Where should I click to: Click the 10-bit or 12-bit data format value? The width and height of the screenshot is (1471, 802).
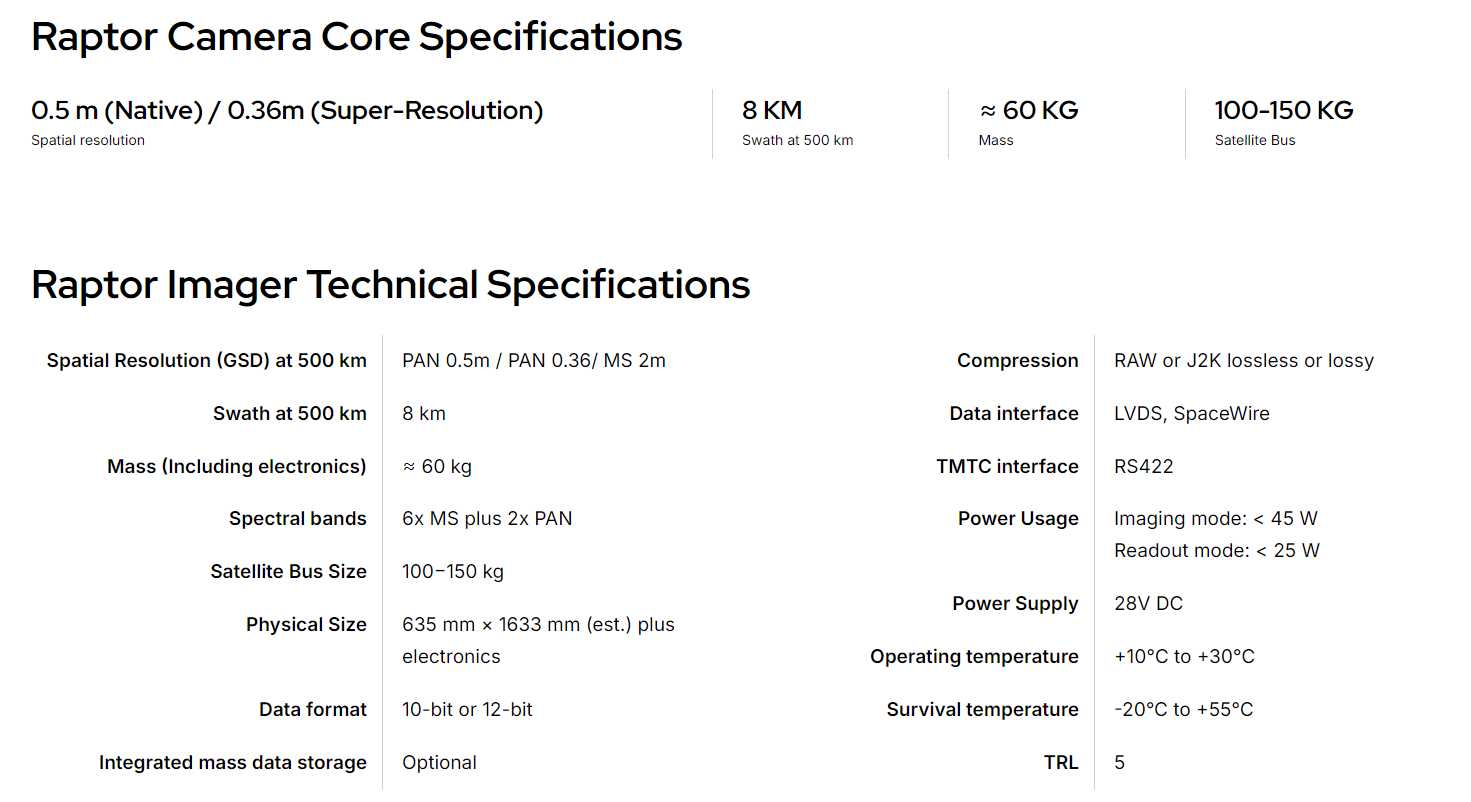tap(468, 710)
